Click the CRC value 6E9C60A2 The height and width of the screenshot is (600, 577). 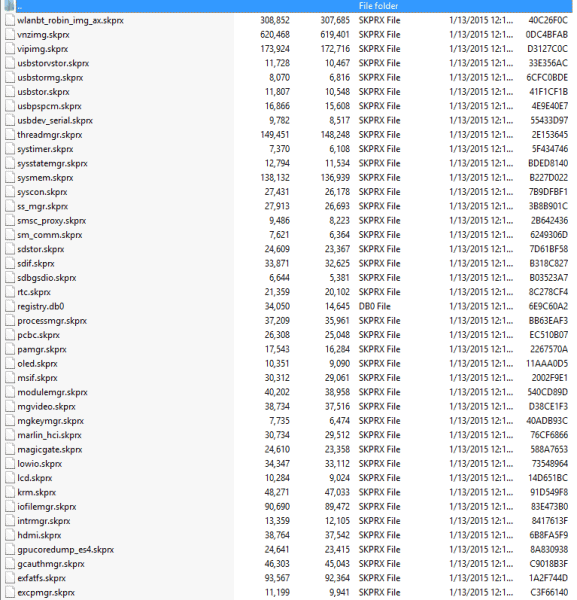[548, 306]
